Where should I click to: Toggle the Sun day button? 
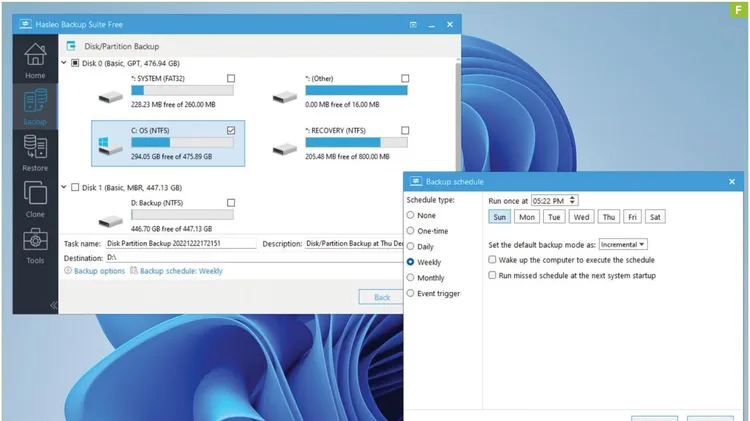[x=499, y=217]
